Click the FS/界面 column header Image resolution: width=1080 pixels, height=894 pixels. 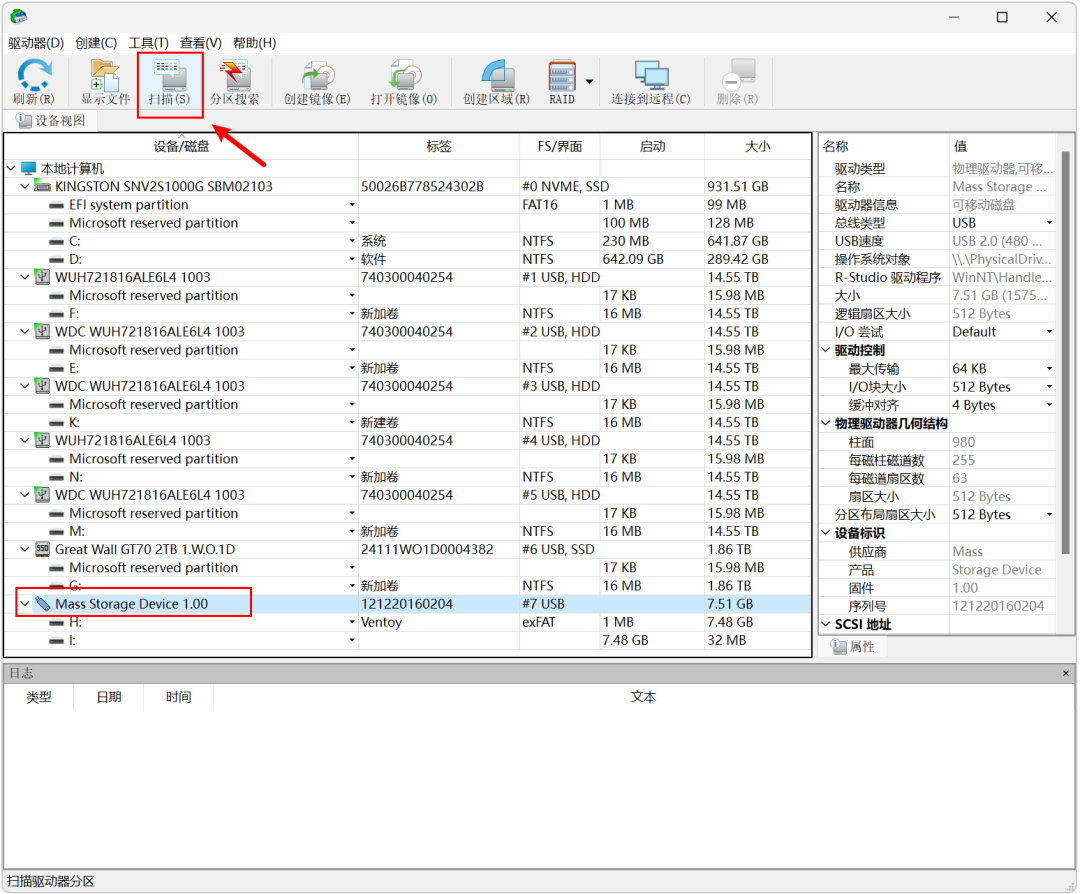[560, 146]
